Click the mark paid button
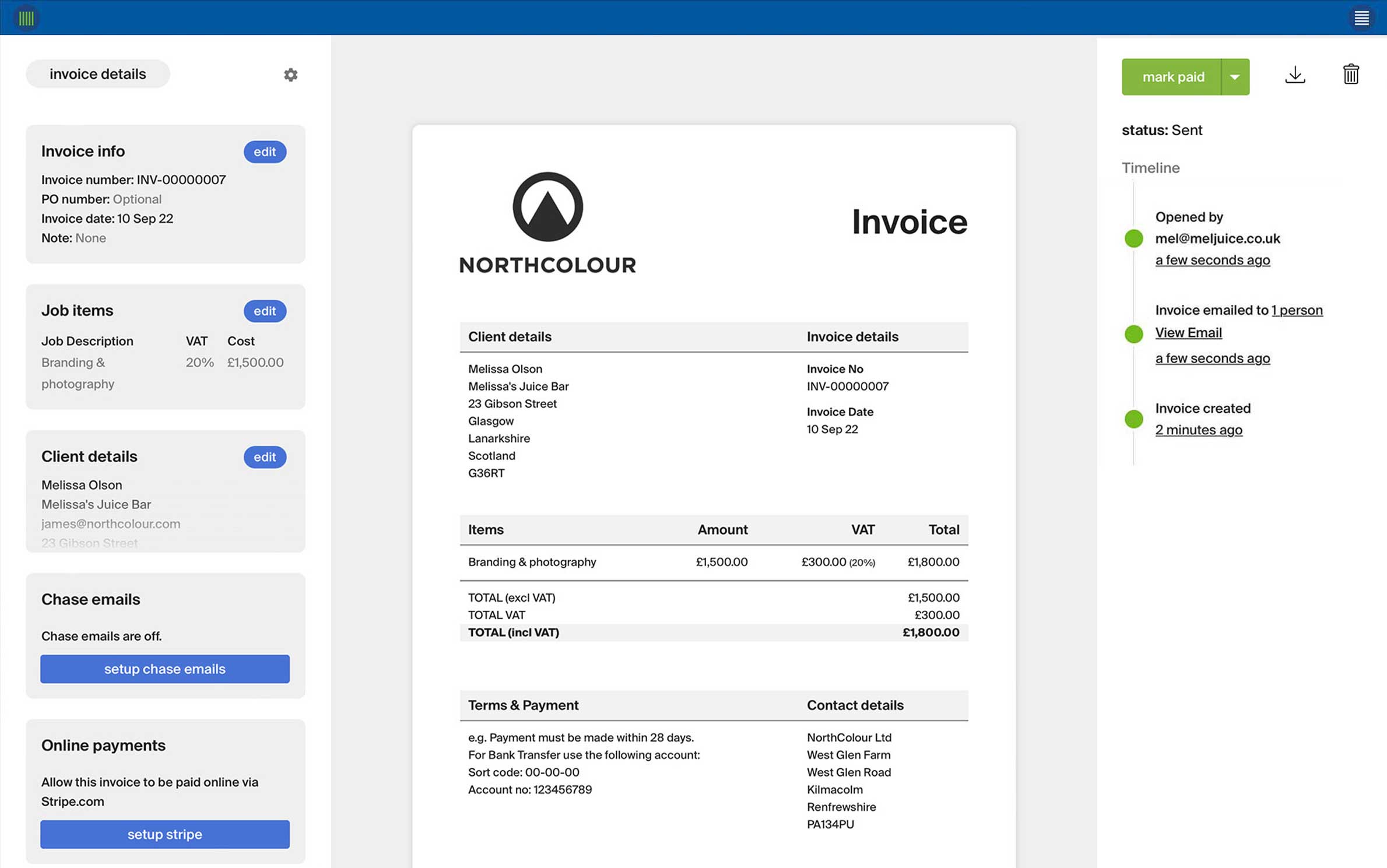The height and width of the screenshot is (868, 1387). pyautogui.click(x=1174, y=76)
